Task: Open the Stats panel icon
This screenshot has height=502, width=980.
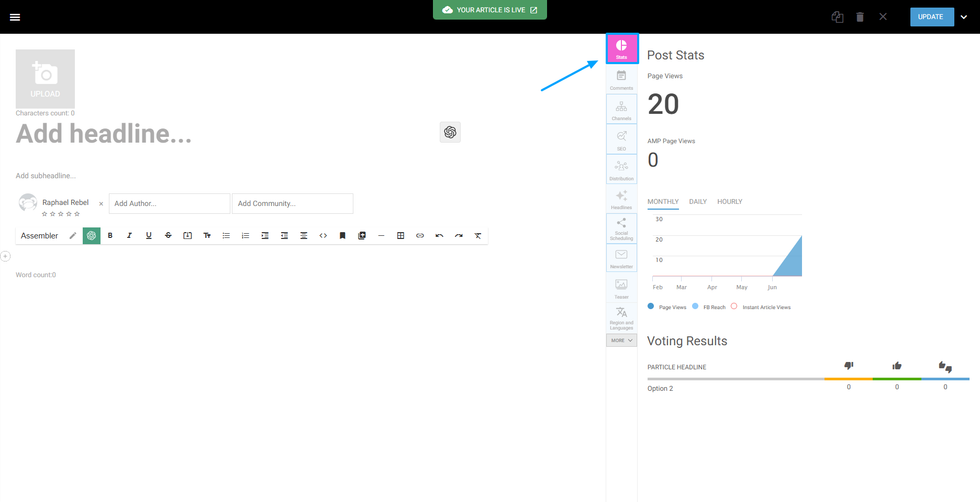Action: 621,49
